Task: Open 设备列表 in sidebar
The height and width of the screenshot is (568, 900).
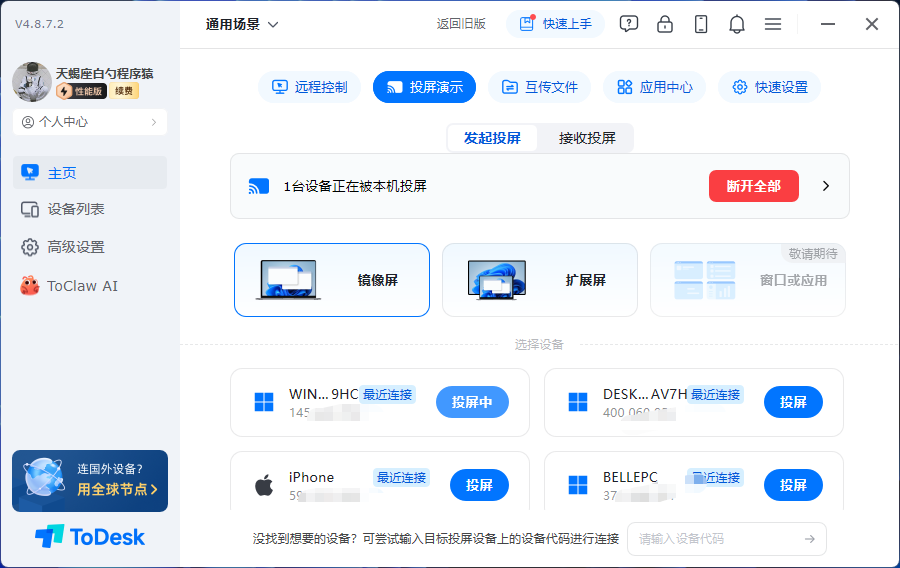Action: tap(90, 209)
